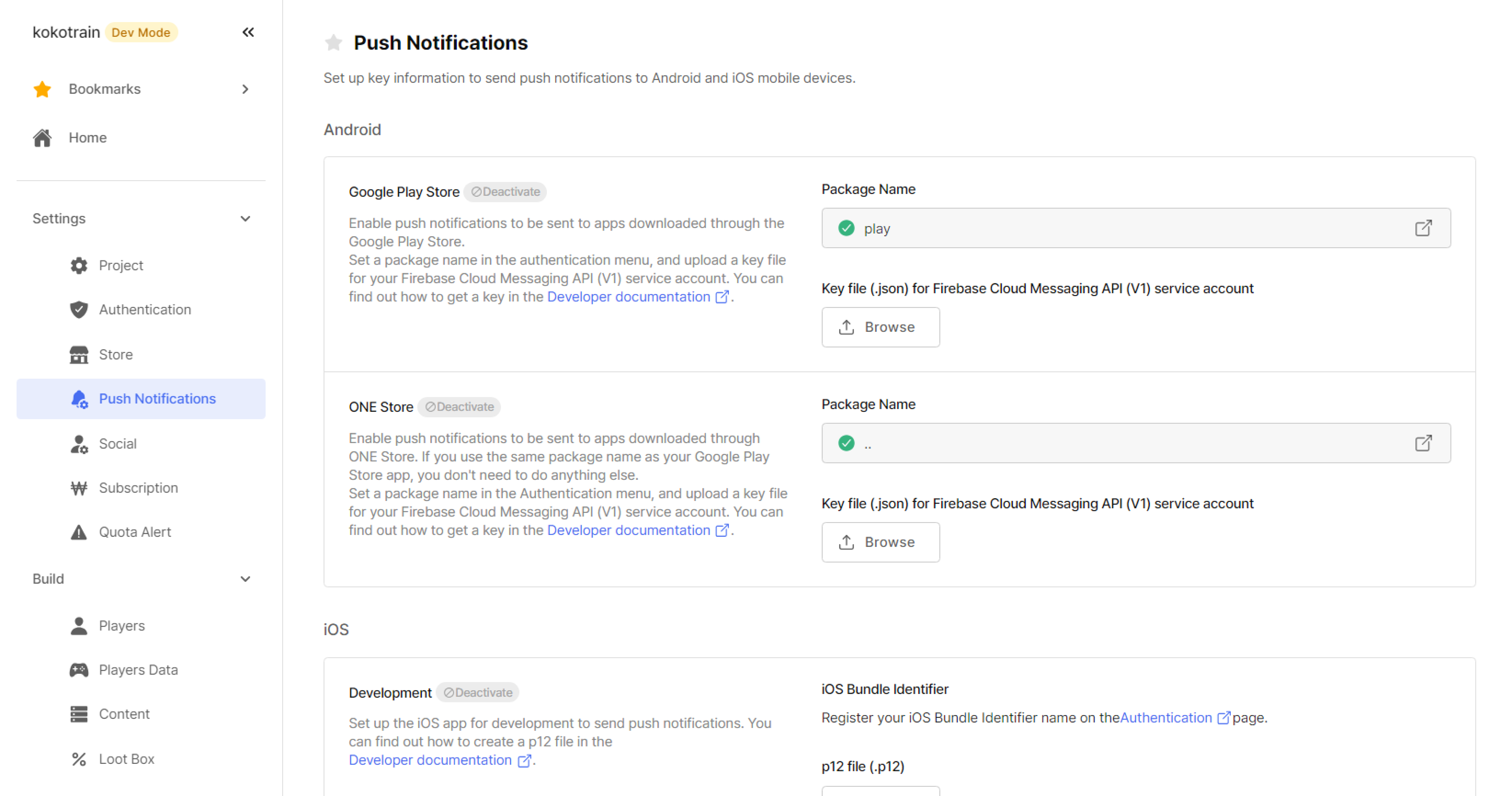Image resolution: width=1512 pixels, height=796 pixels.
Task: Click the Project gear icon
Action: 79,265
